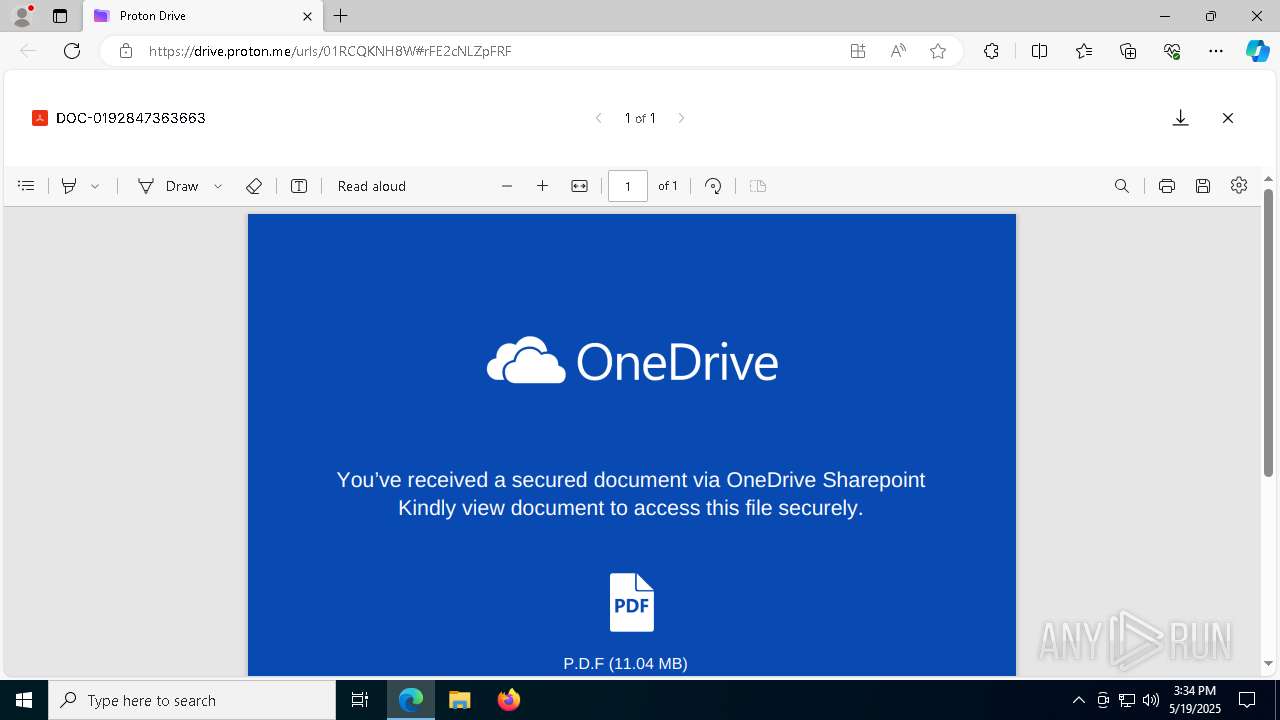Select the Erase tool
This screenshot has height=720, width=1280.
pyautogui.click(x=254, y=186)
